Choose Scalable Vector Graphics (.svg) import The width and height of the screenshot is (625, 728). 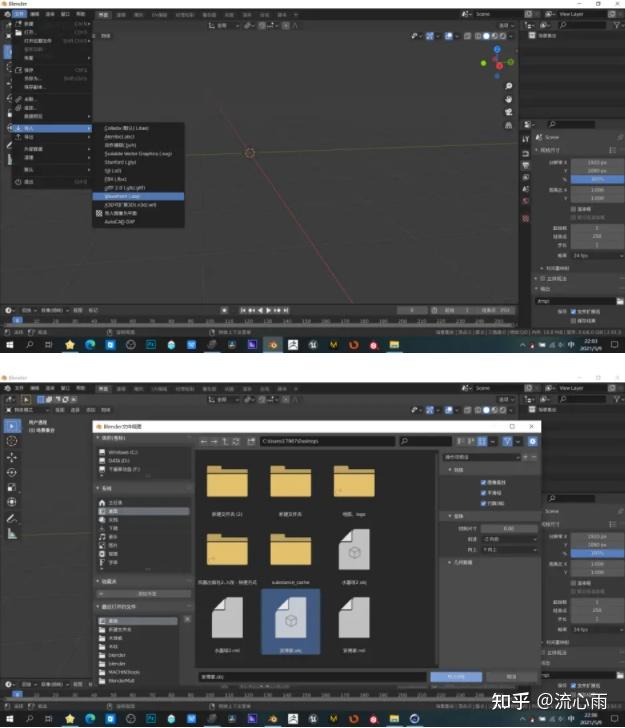(x=138, y=154)
